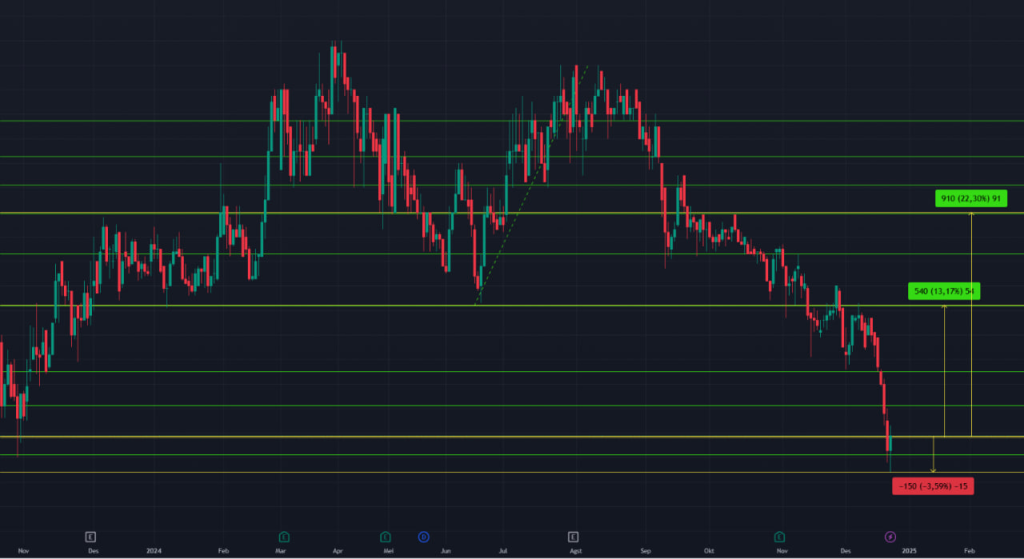This screenshot has width=1024, height=559.
Task: Click the Apr label on time axis
Action: (338, 551)
